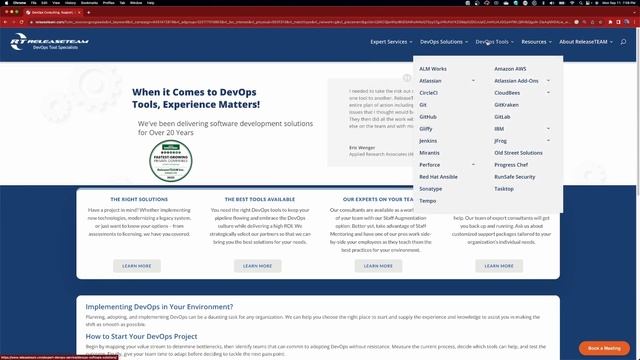This screenshot has height=360, width=640.
Task: Open Mirantis from the tools menu
Action: click(x=429, y=153)
